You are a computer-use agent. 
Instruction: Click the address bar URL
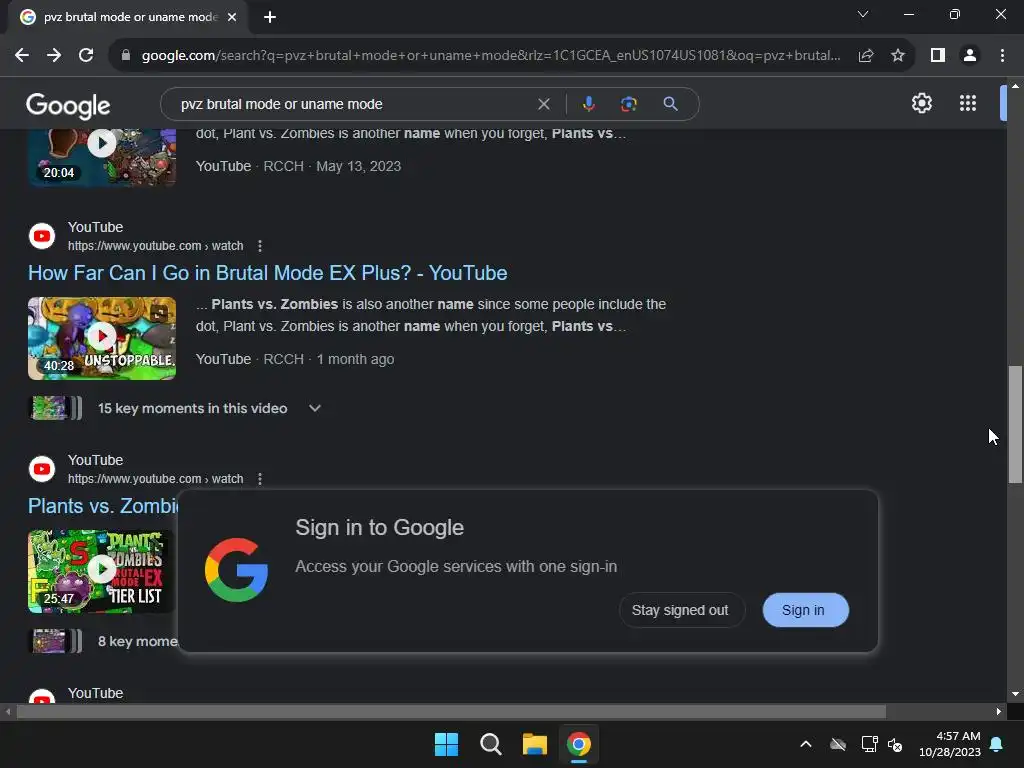pos(490,56)
